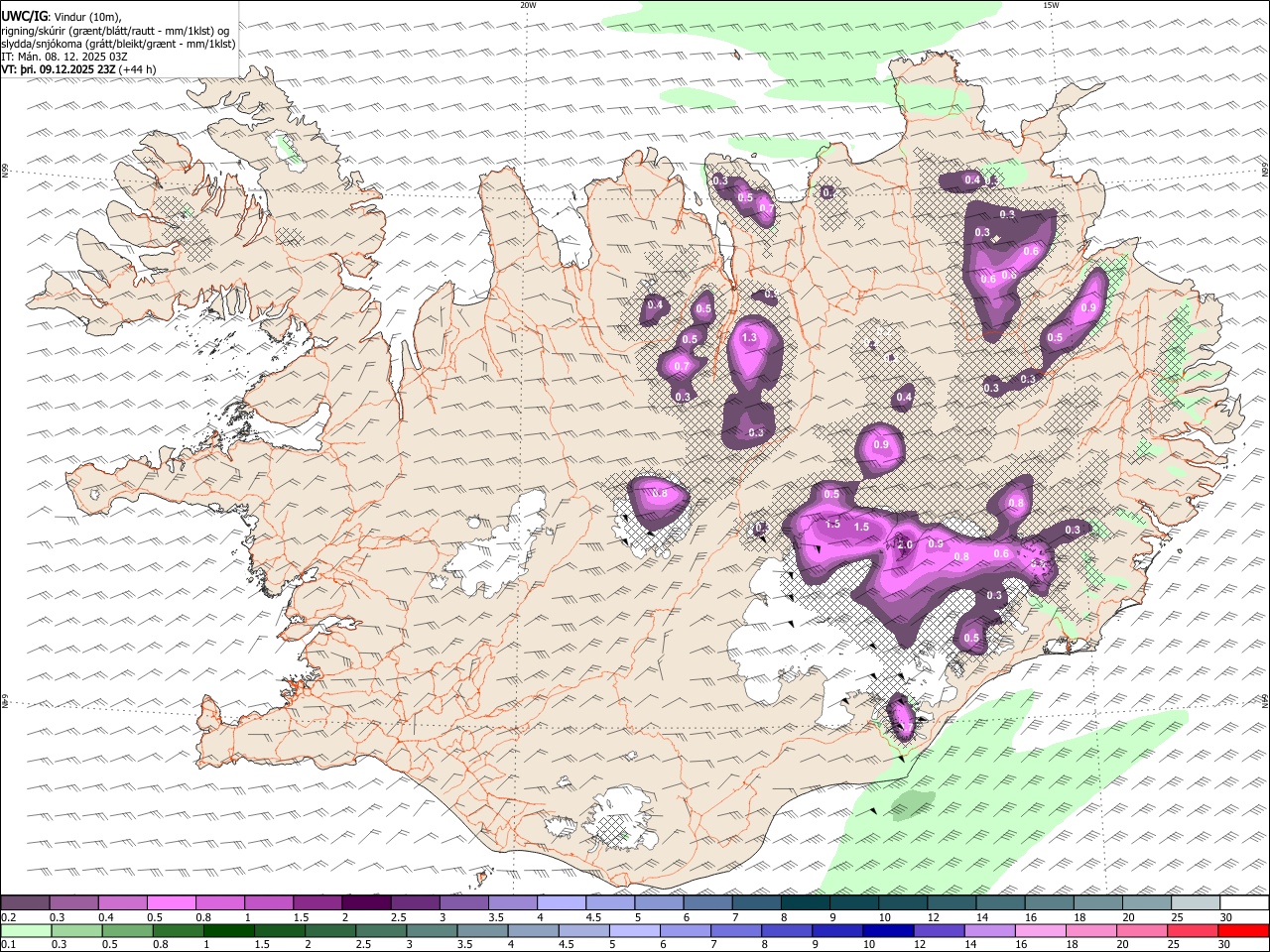Click the '0.1' label under the lower legend row
This screenshot has height=952, width=1270.
(x=8, y=945)
